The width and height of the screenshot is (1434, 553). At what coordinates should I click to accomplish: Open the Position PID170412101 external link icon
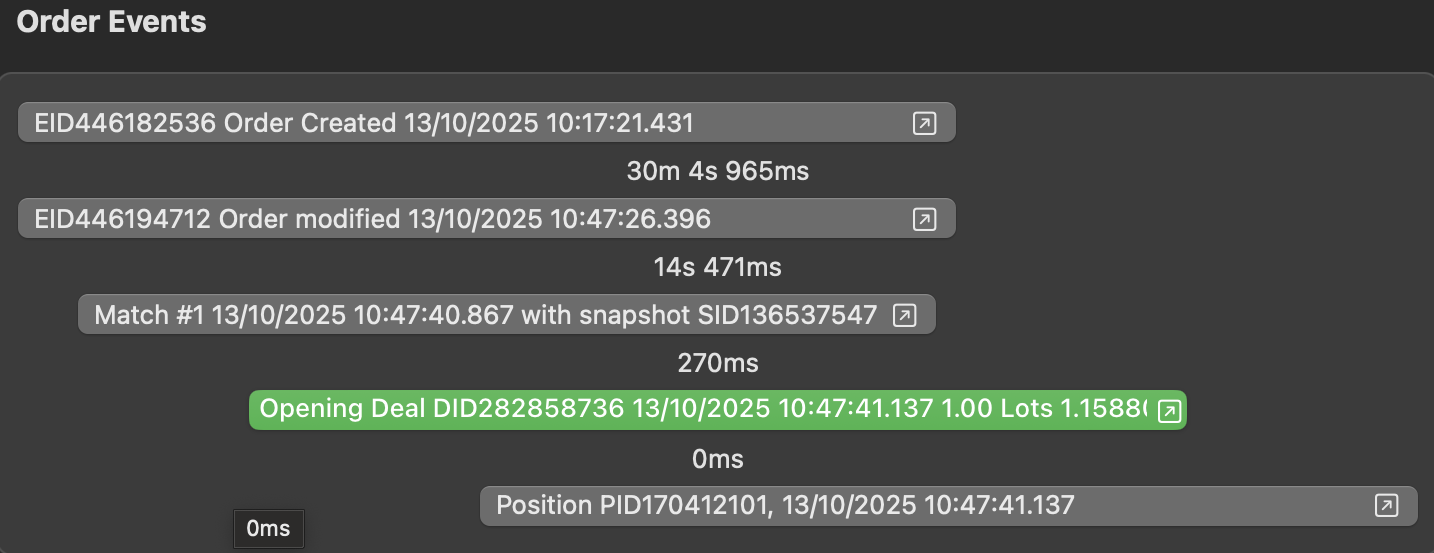pyautogui.click(x=1386, y=506)
